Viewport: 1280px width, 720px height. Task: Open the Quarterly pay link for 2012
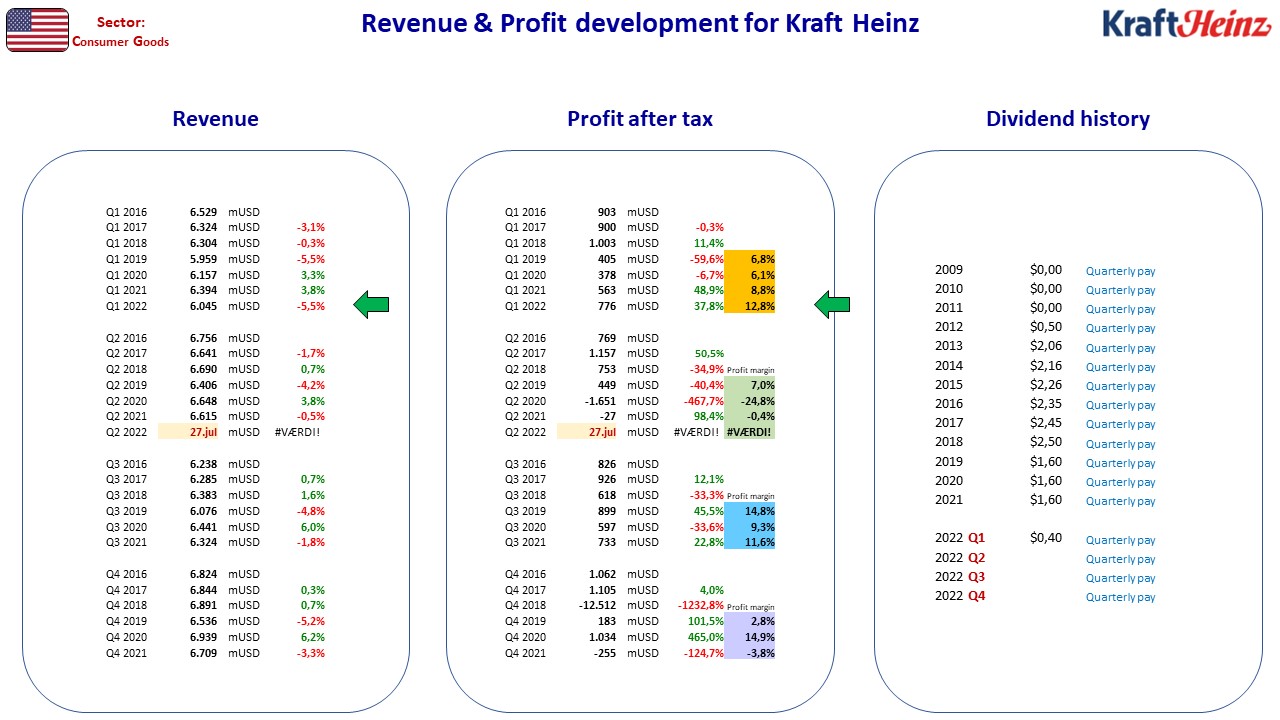pos(1120,328)
